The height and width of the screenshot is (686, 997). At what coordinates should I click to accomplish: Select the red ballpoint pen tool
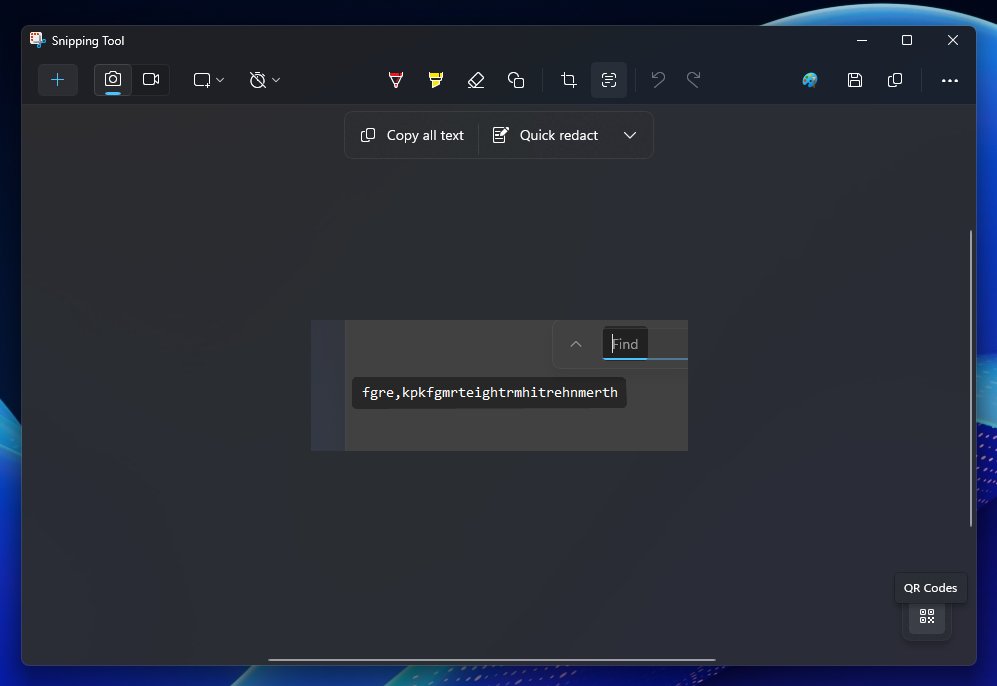[x=395, y=80]
